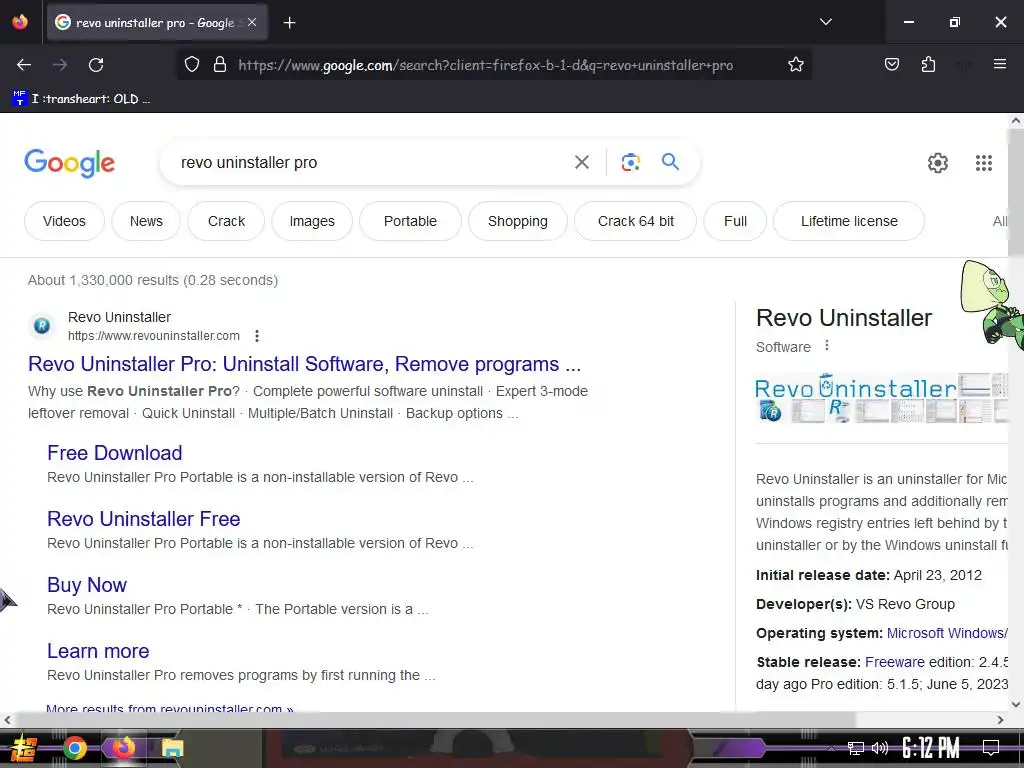This screenshot has width=1024, height=768.
Task: Click the scroll-down arrow on vertical scrollbar
Action: 1016,704
